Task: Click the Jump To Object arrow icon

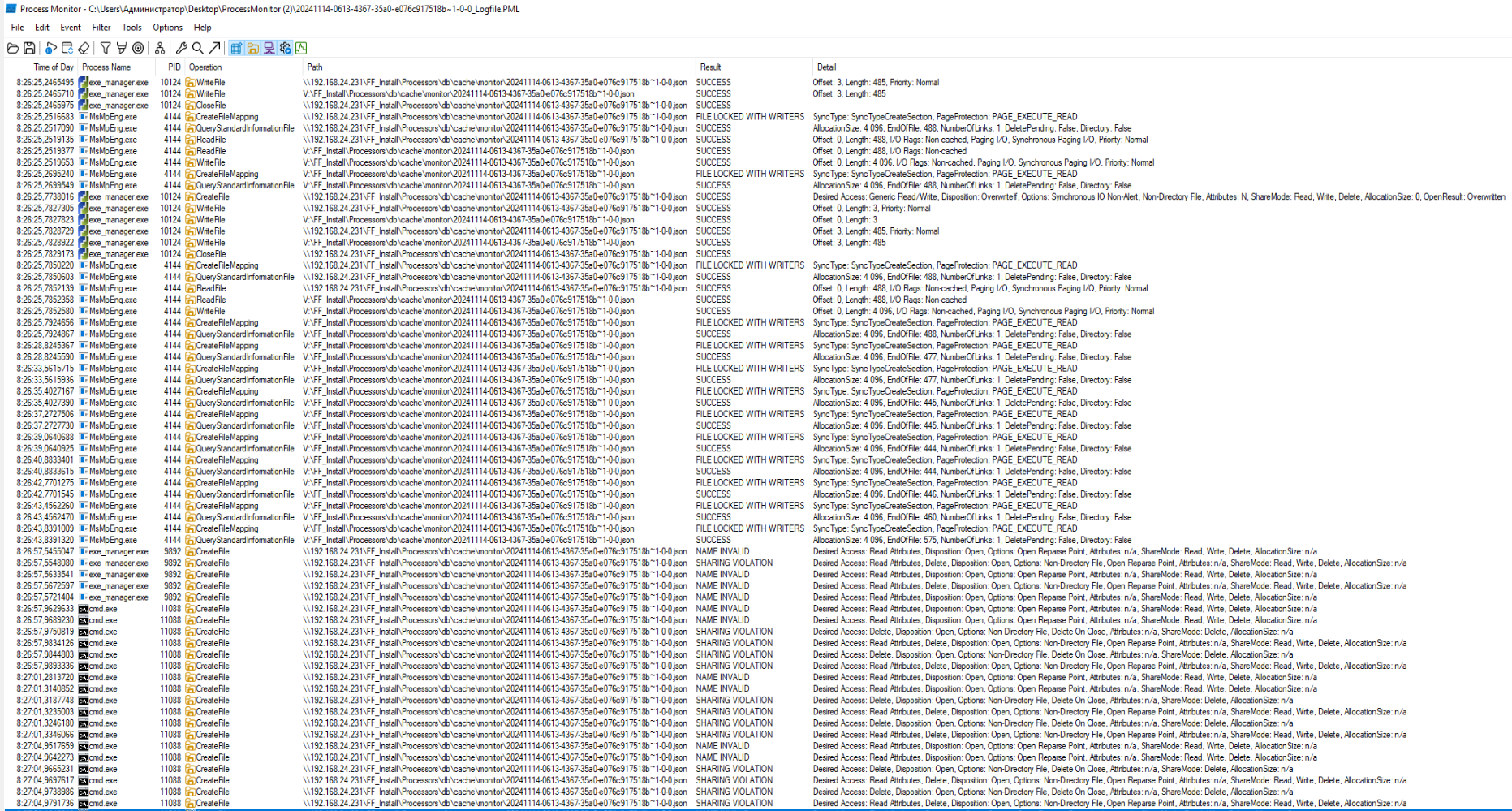Action: (x=214, y=48)
